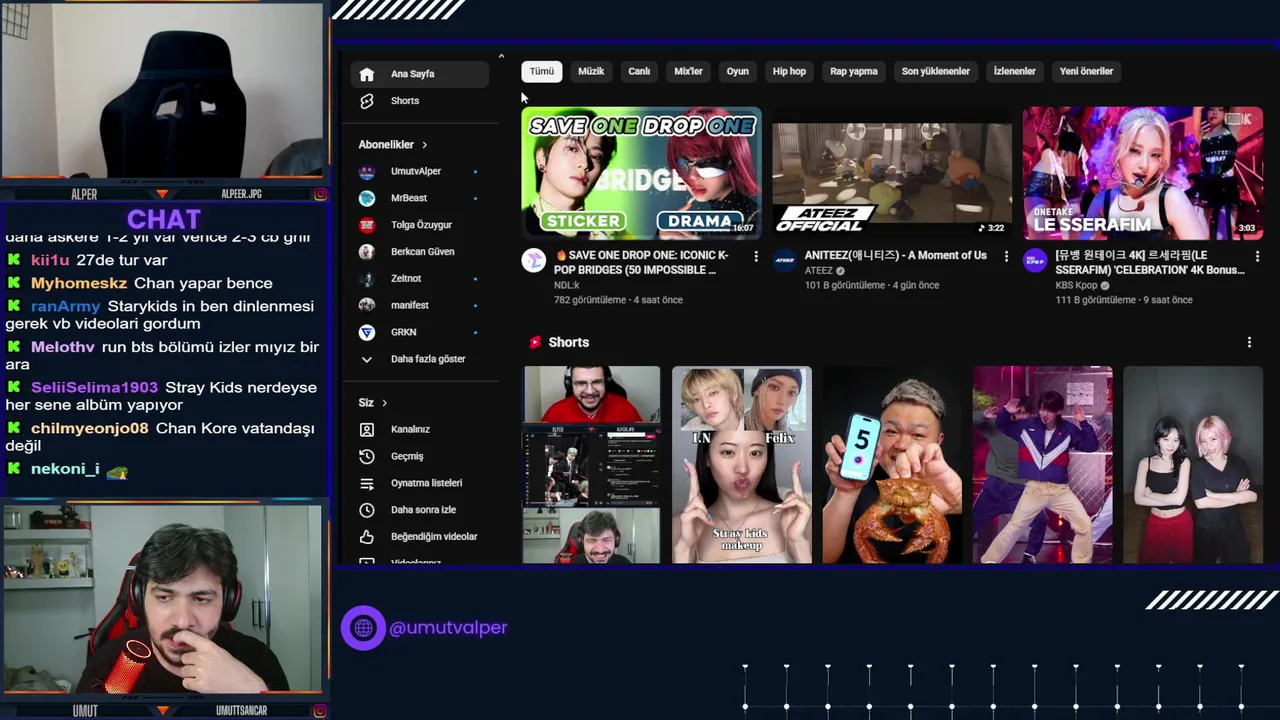Click the Daha sonra izle clock icon
This screenshot has height=720, width=1280.
tap(367, 510)
